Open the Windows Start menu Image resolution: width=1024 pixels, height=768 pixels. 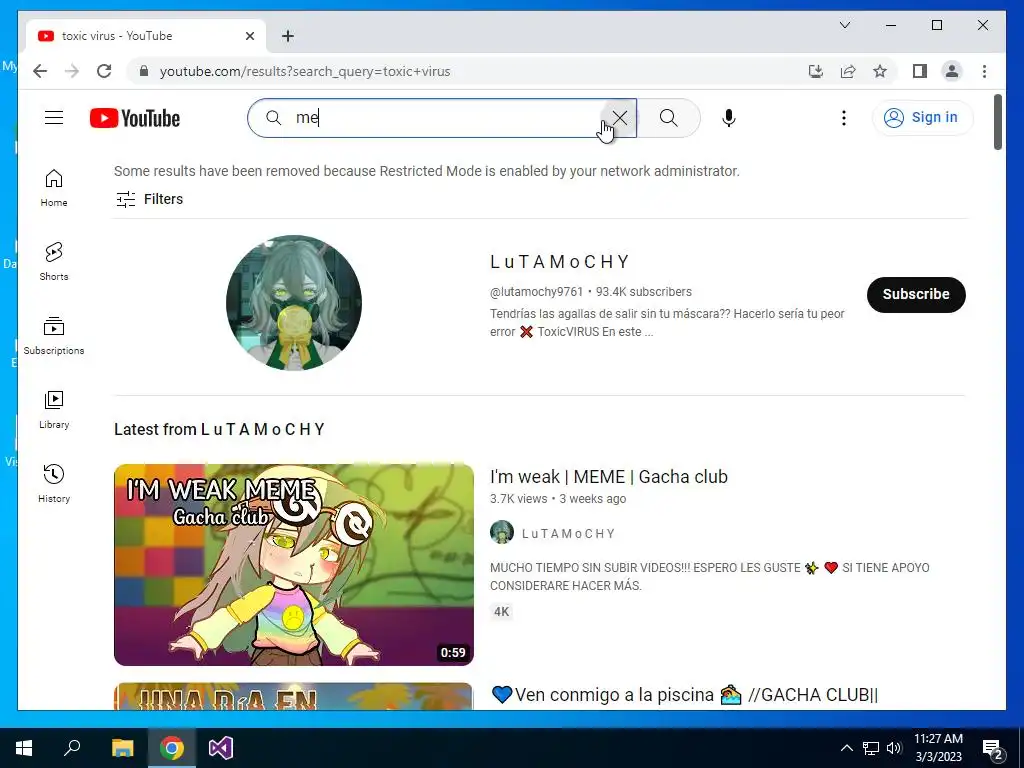24,748
